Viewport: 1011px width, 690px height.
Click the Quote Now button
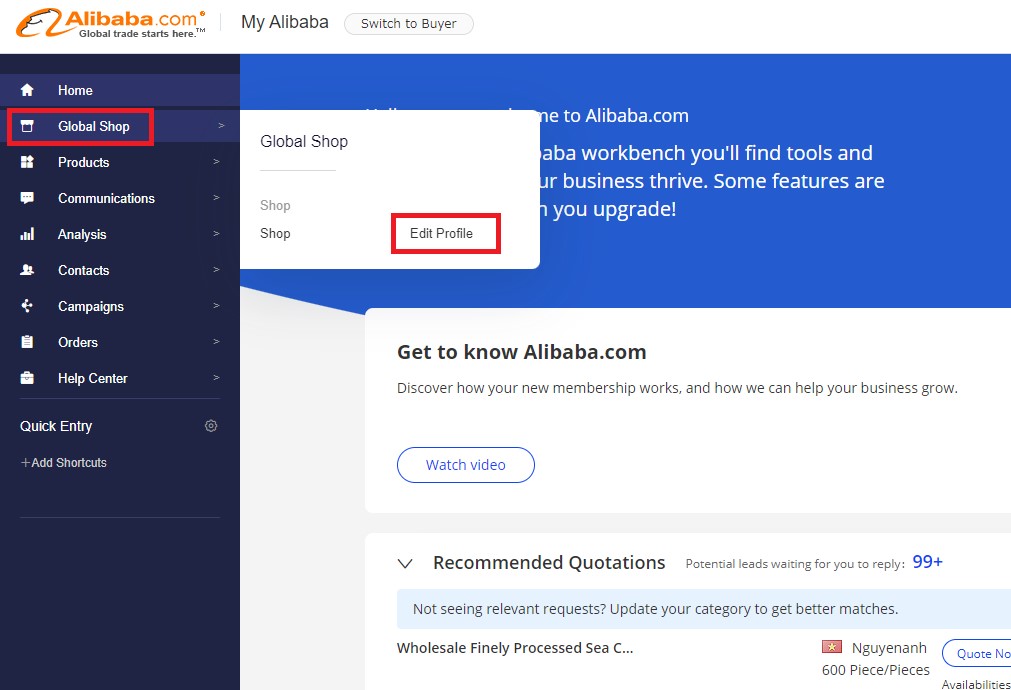coord(976,653)
